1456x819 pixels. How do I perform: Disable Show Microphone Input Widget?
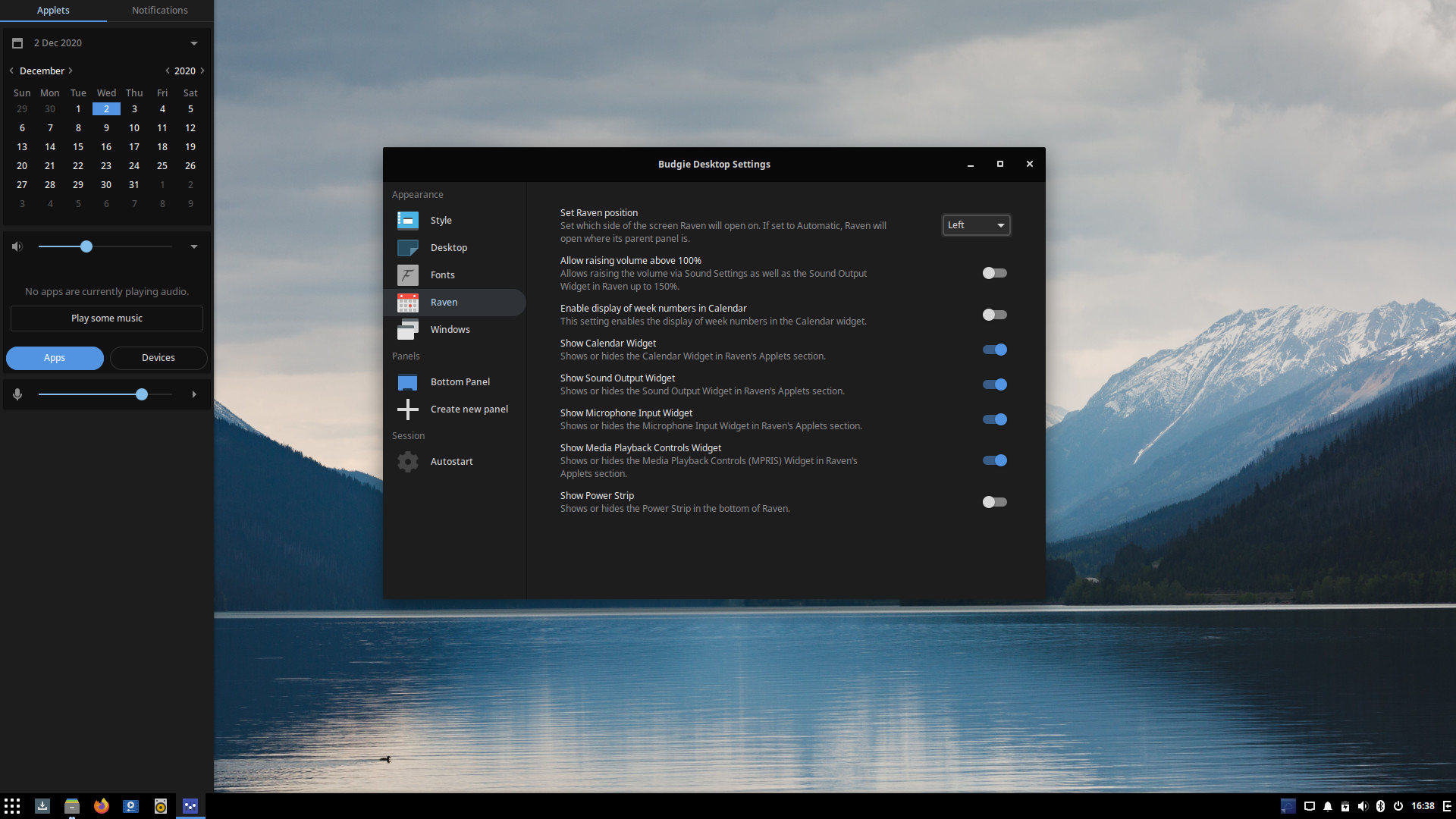click(x=994, y=418)
